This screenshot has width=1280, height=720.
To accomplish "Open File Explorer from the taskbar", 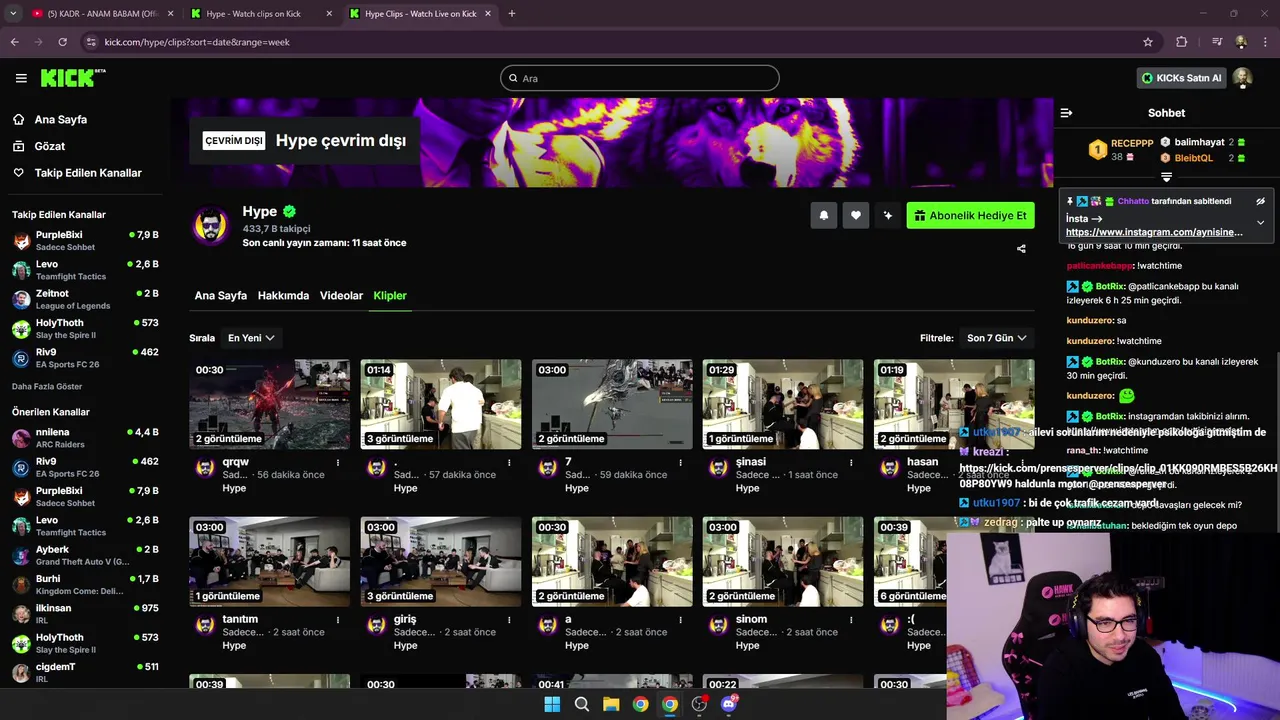I will click(x=611, y=704).
